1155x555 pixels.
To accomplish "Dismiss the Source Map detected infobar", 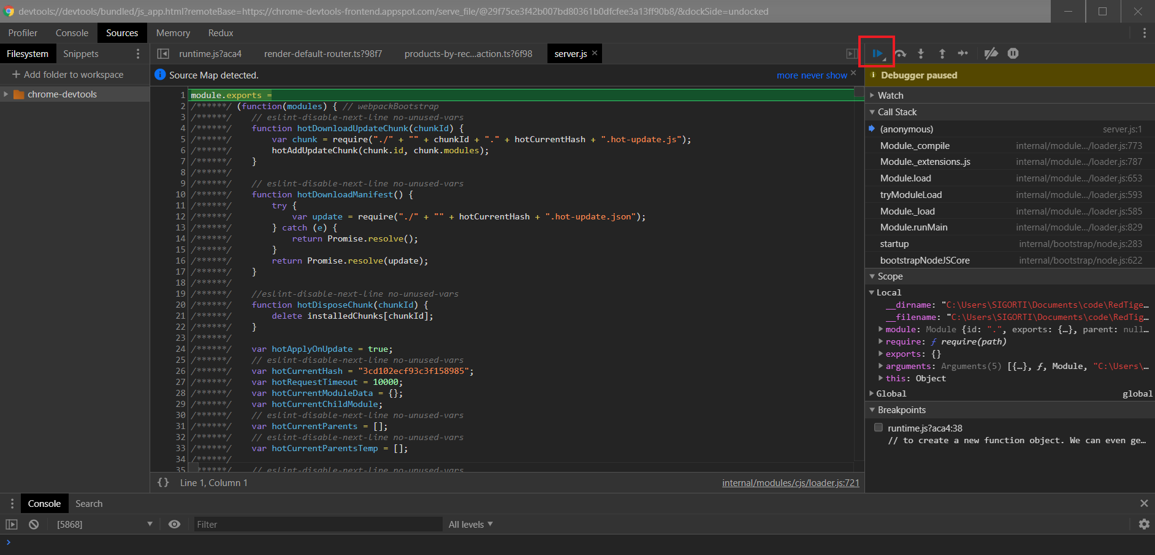I will click(x=854, y=73).
